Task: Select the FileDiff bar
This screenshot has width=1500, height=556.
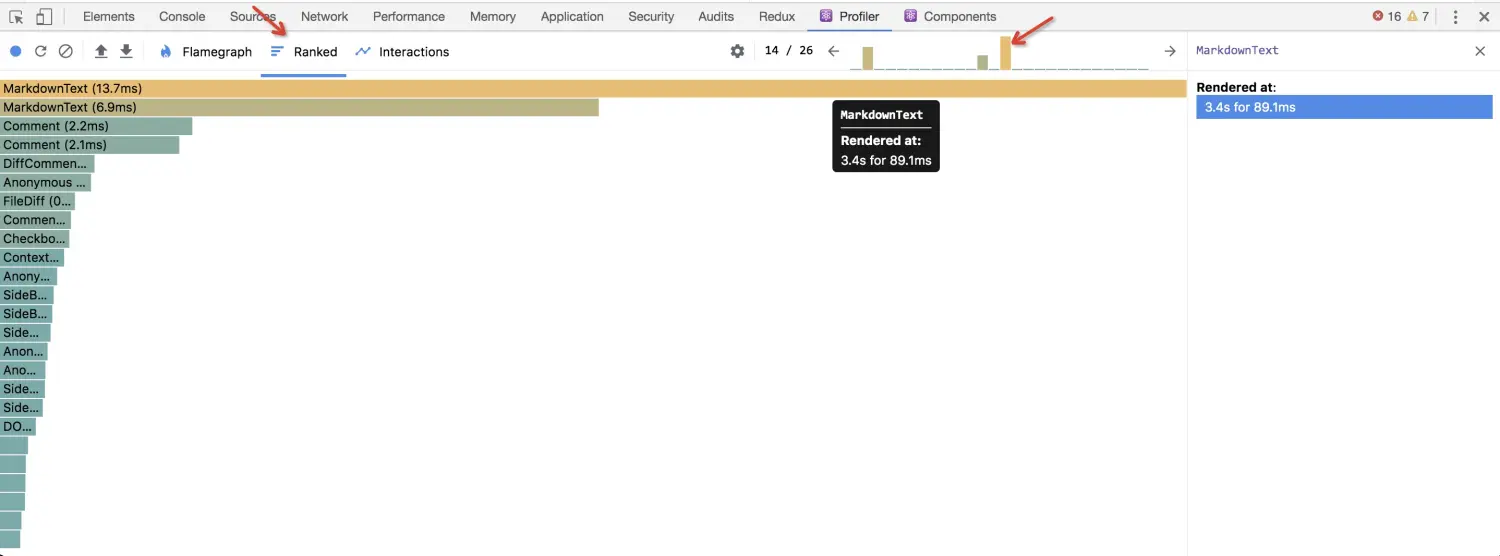Action: pos(37,201)
